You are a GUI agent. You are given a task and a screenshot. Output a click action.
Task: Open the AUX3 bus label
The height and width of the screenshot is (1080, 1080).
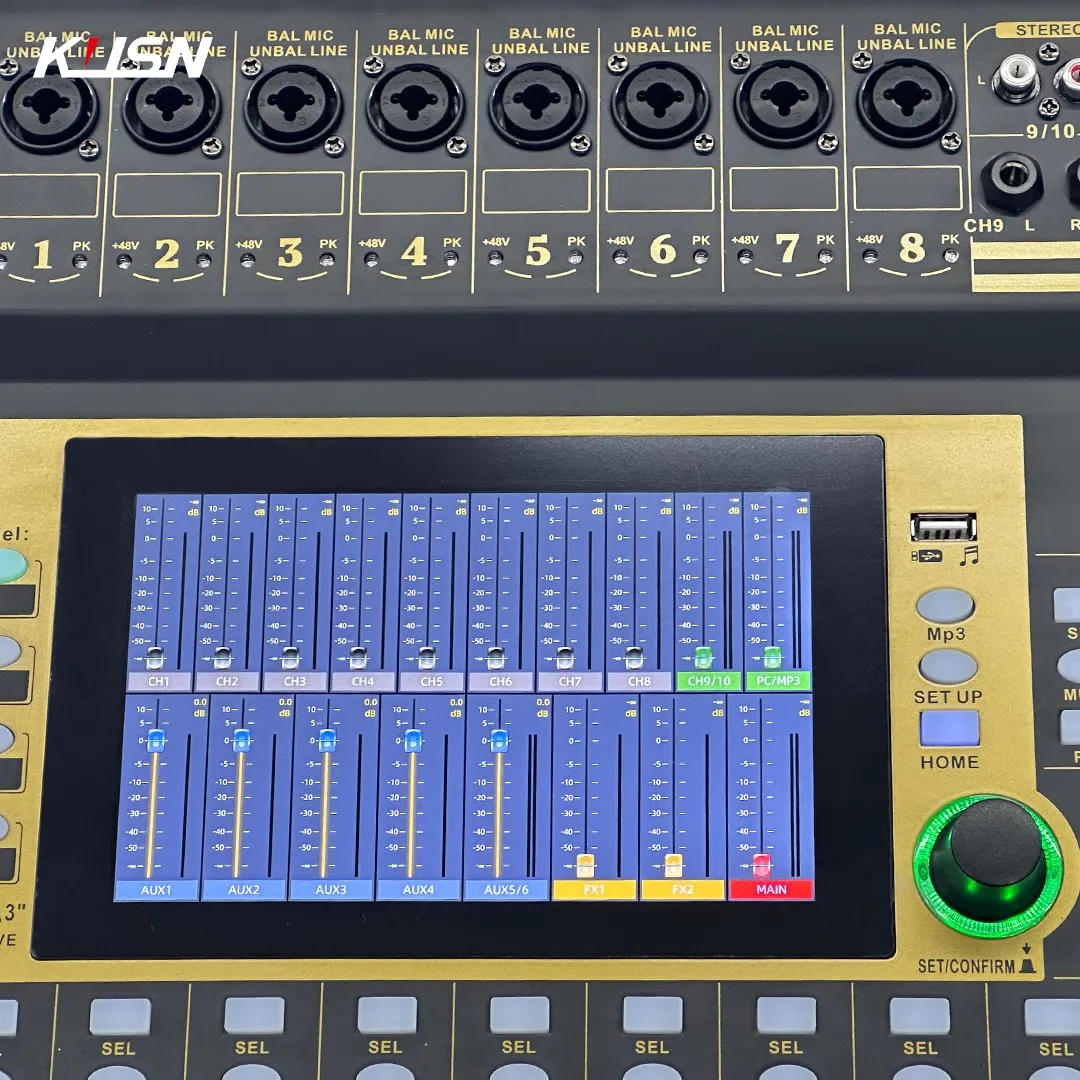click(331, 890)
